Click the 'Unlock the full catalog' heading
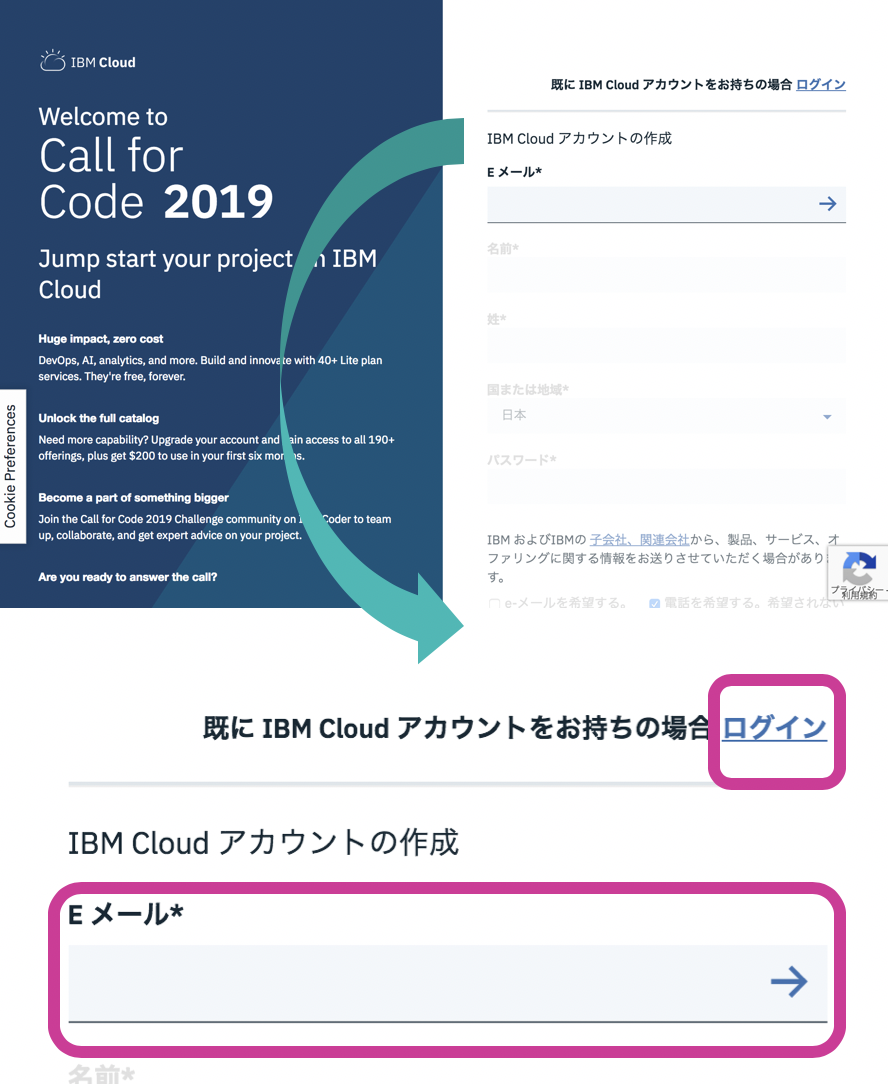This screenshot has width=888, height=1084. coord(99,418)
